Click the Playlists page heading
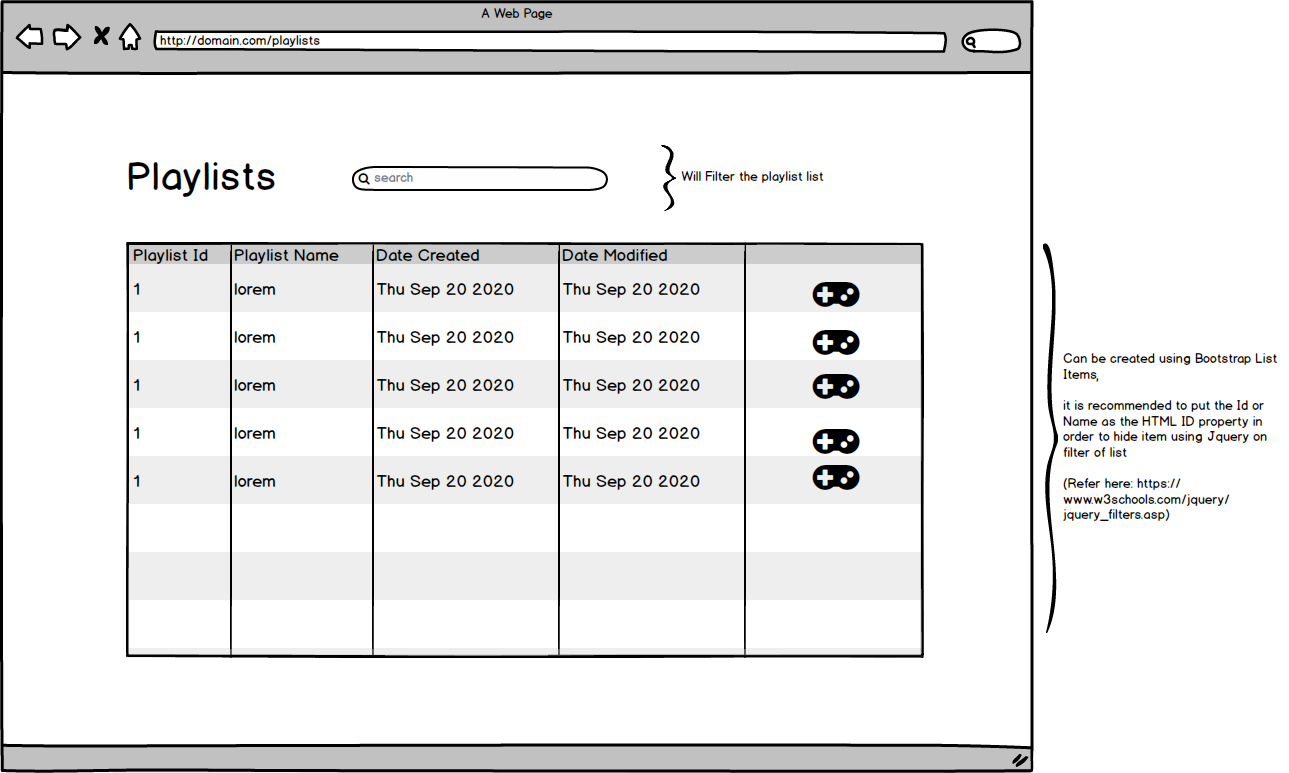This screenshot has height=773, width=1289. pos(201,177)
